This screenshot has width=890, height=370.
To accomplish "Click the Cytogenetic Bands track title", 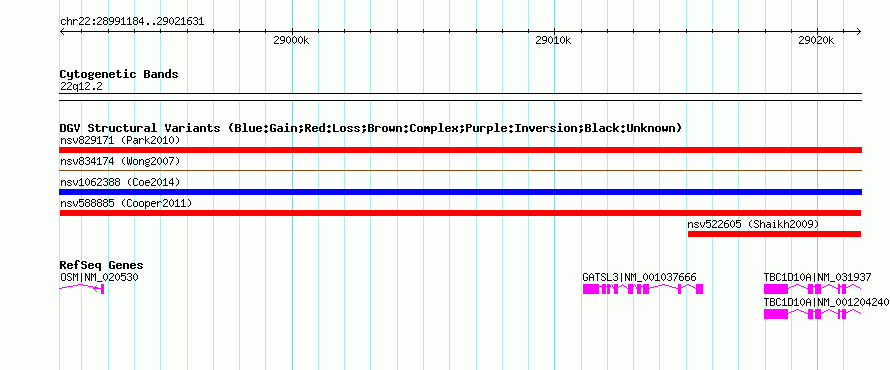I will [119, 74].
